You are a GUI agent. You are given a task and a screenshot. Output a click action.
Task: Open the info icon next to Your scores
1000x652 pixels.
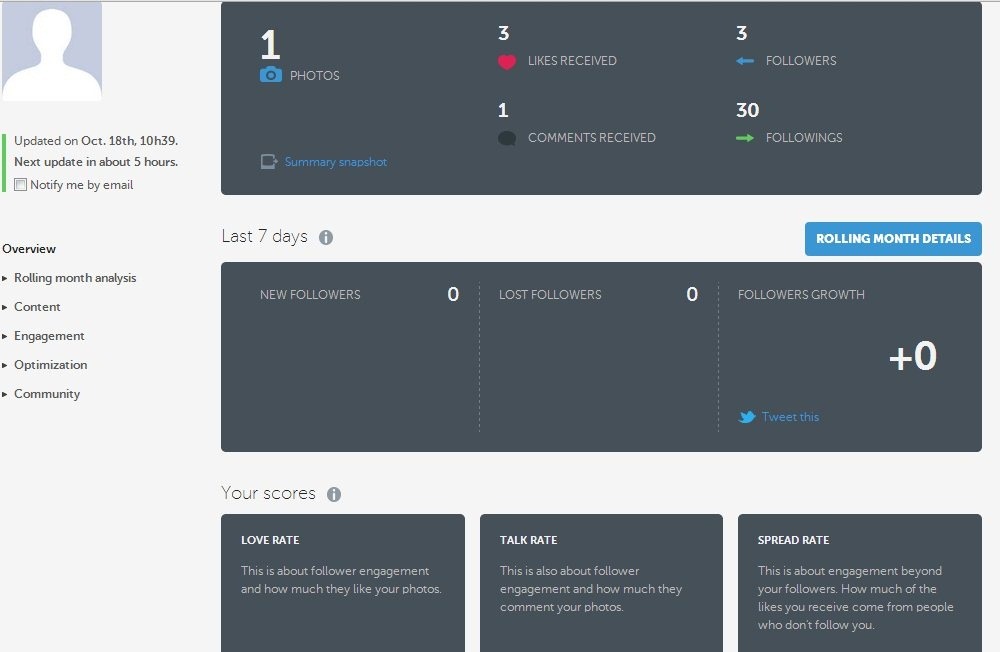(334, 494)
